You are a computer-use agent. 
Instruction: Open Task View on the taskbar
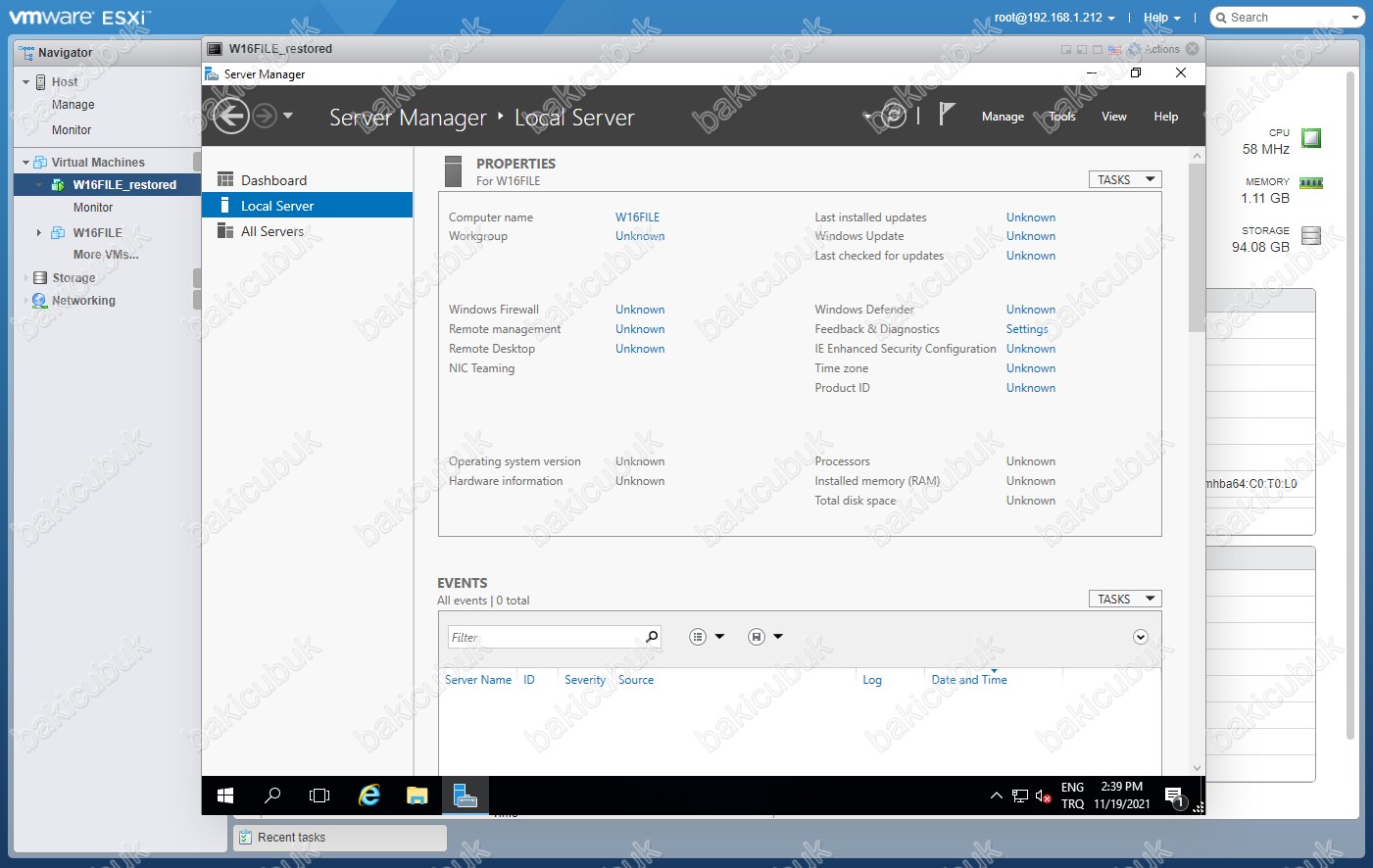[x=319, y=796]
